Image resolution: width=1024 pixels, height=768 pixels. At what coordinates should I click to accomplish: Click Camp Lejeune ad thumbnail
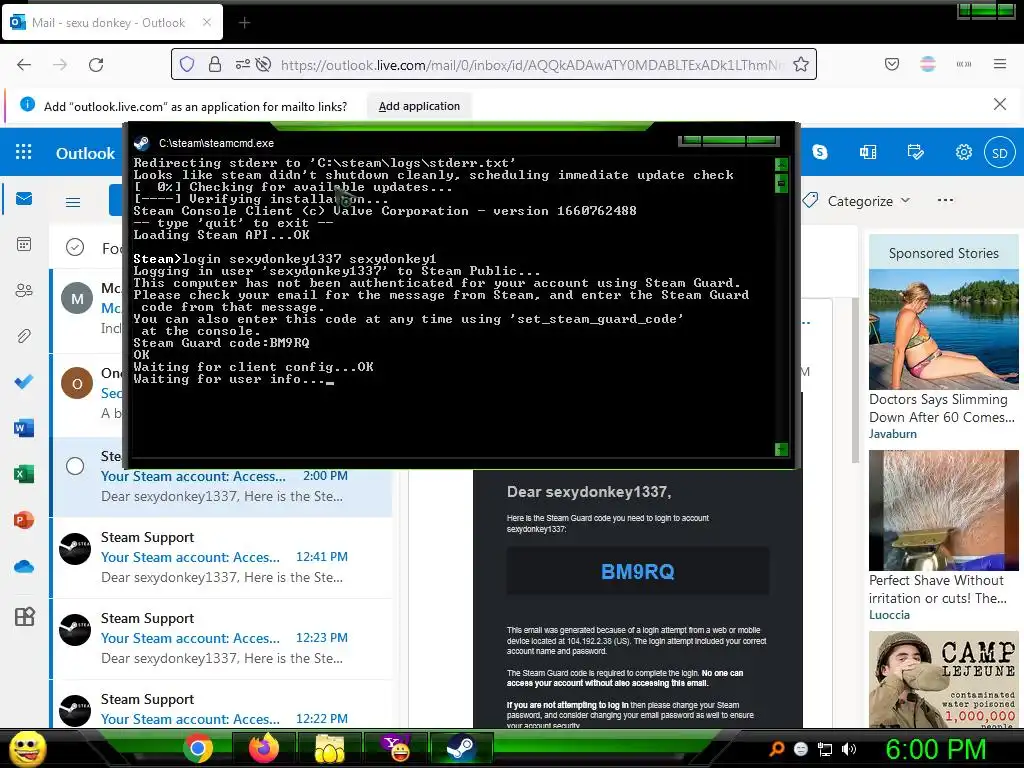pyautogui.click(x=944, y=680)
